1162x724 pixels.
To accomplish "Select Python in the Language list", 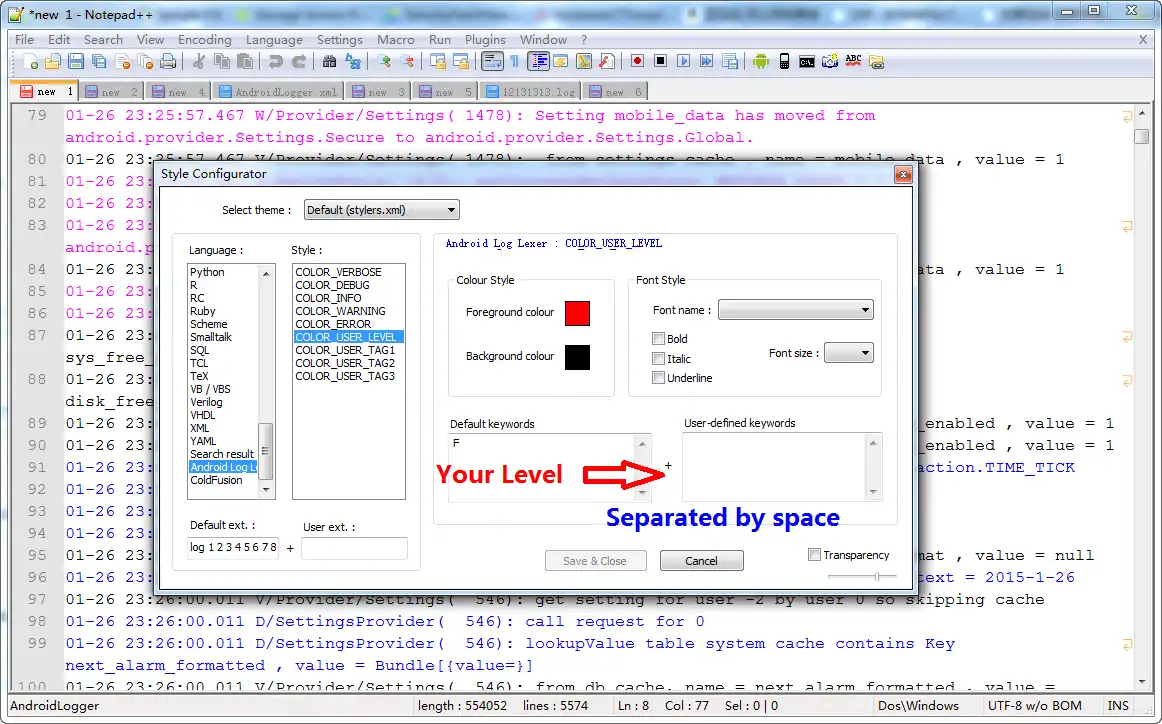I will pyautogui.click(x=207, y=272).
